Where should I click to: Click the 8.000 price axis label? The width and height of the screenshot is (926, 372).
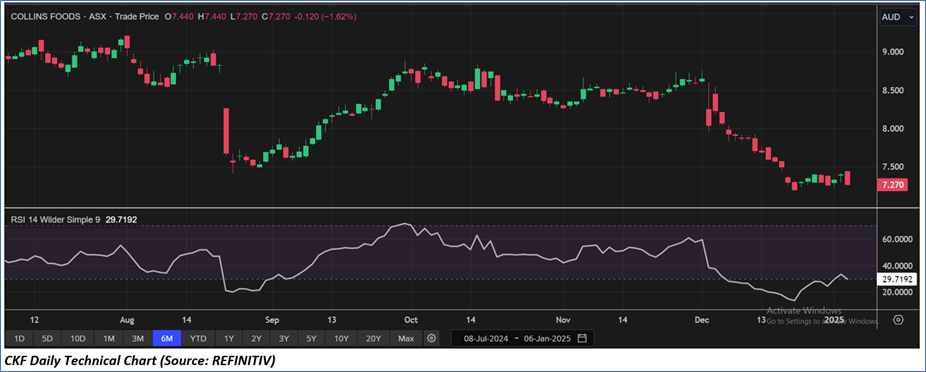pos(894,128)
